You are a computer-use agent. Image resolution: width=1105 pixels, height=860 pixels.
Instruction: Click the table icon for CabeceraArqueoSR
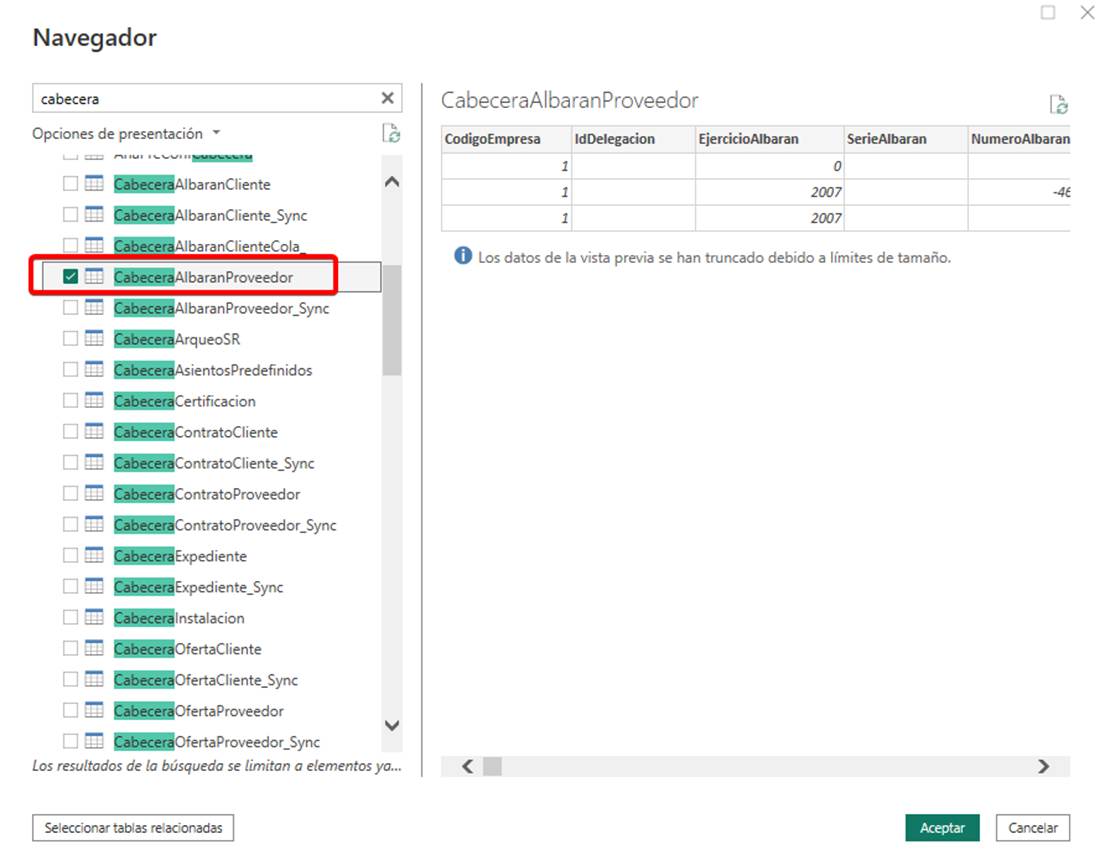(x=94, y=339)
